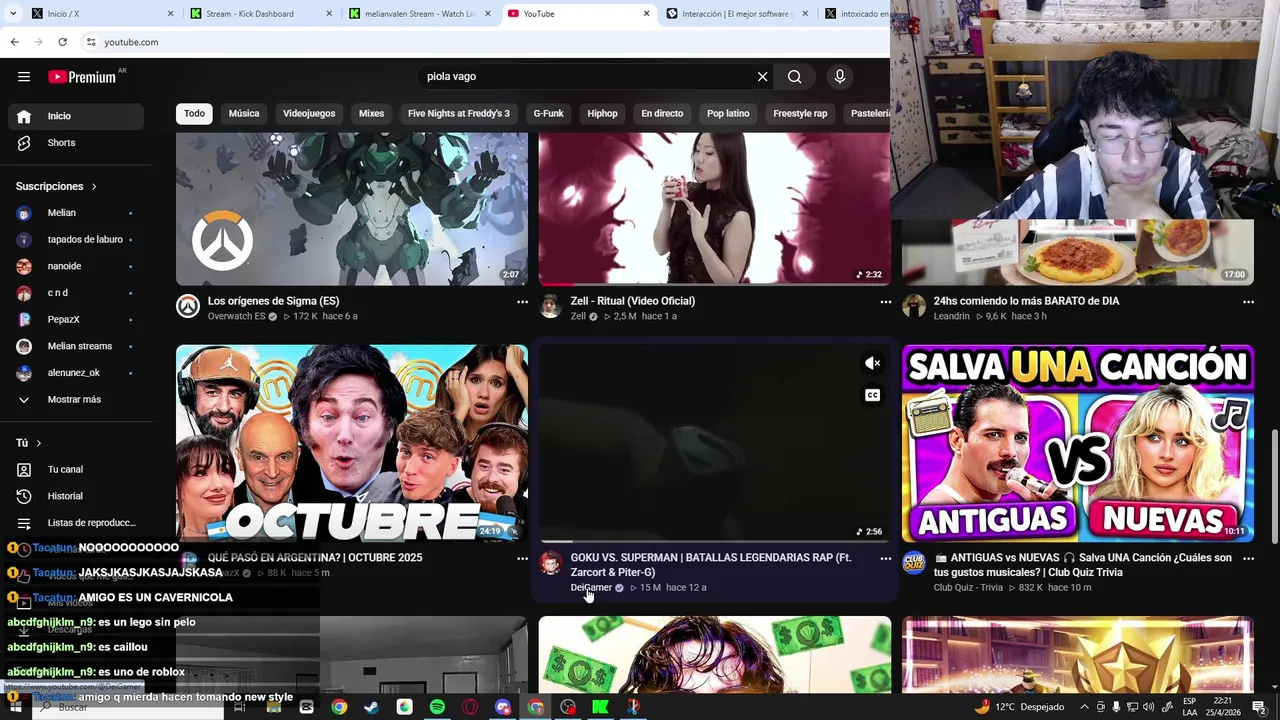Click the magnifying glass search button
The image size is (1280, 720).
(794, 76)
